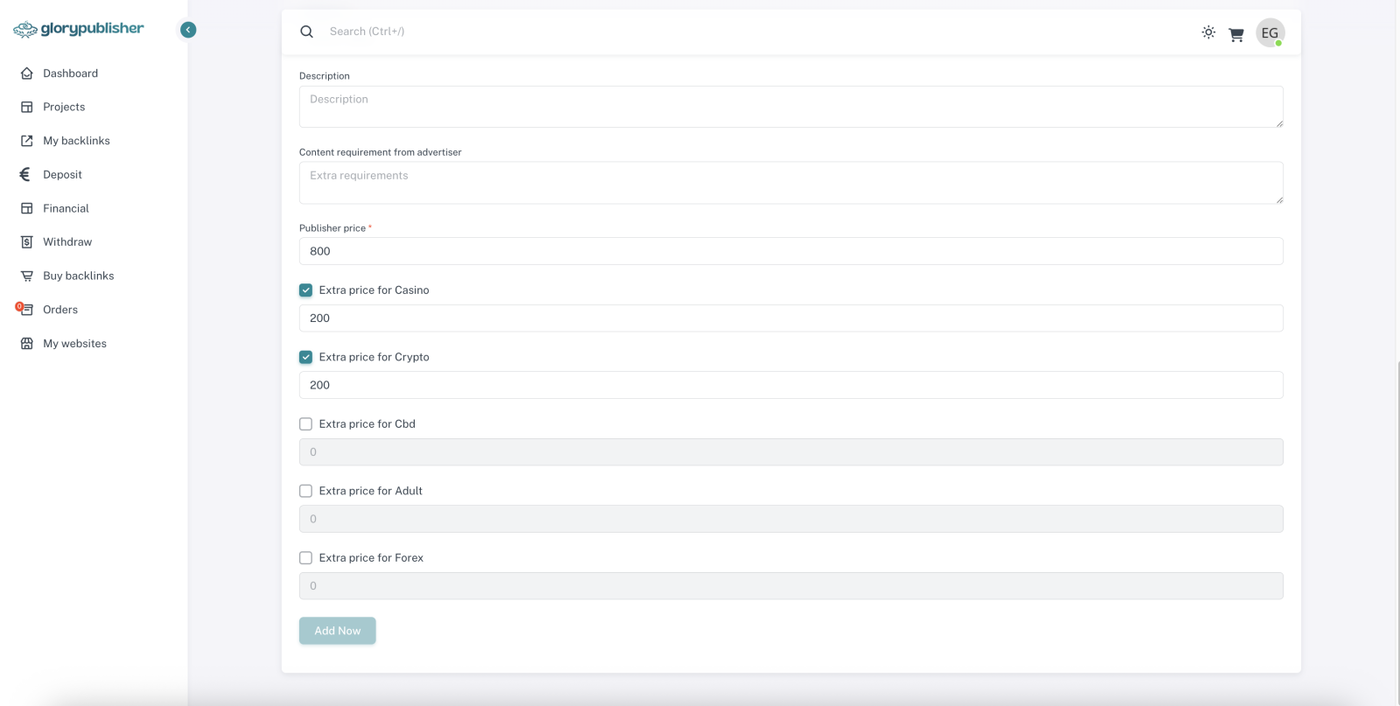1400x706 pixels.
Task: Click the Publisher price field showing 800
Action: click(x=791, y=251)
